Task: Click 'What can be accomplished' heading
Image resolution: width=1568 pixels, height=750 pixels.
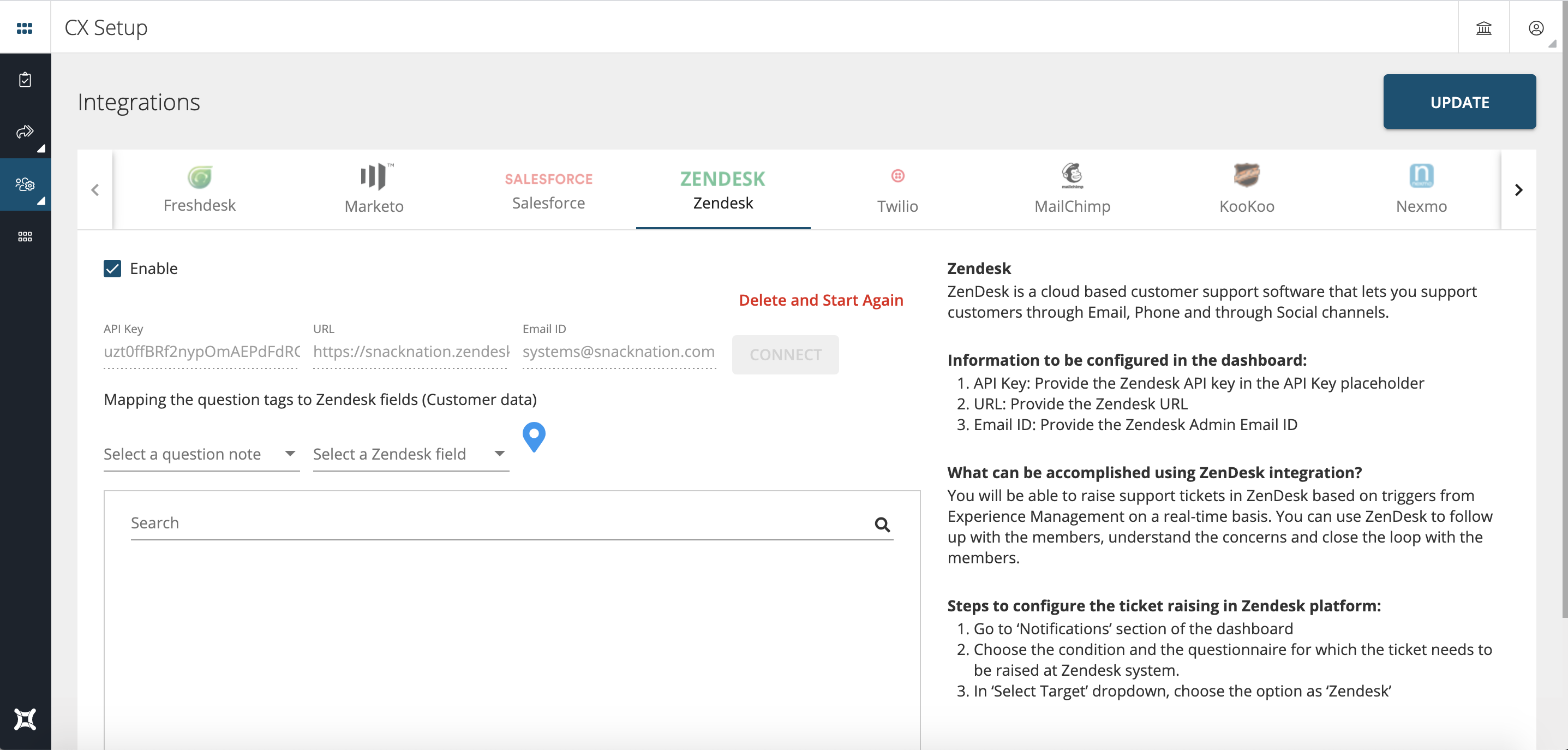Action: click(1154, 472)
